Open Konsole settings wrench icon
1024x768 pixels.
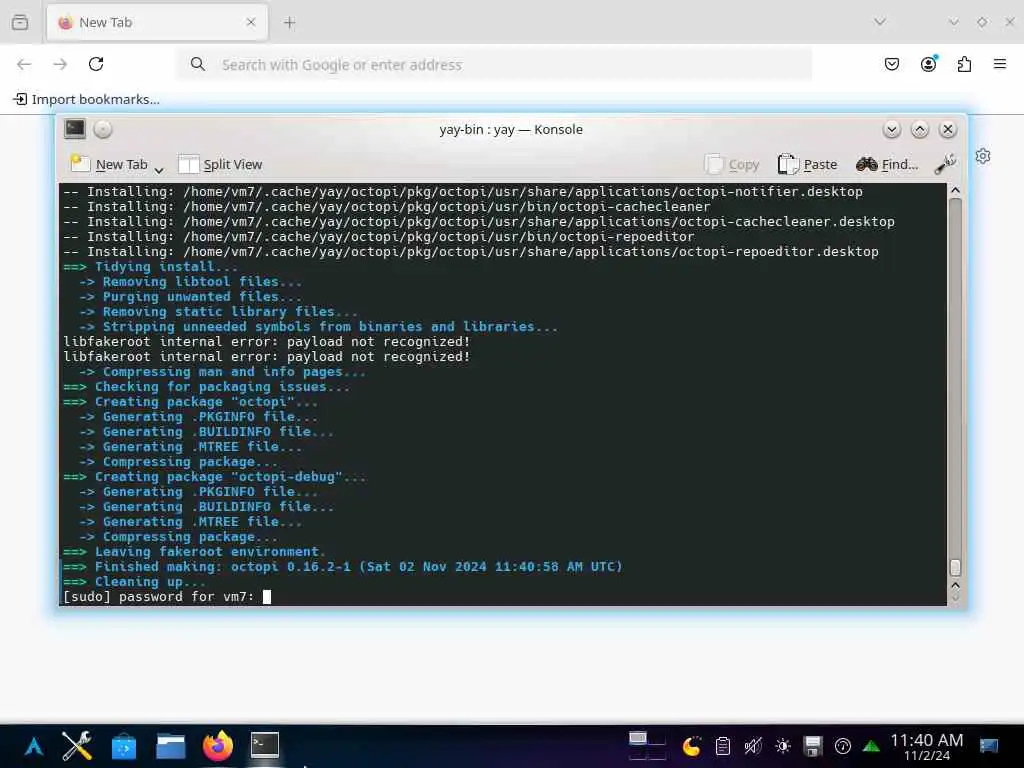click(x=945, y=164)
